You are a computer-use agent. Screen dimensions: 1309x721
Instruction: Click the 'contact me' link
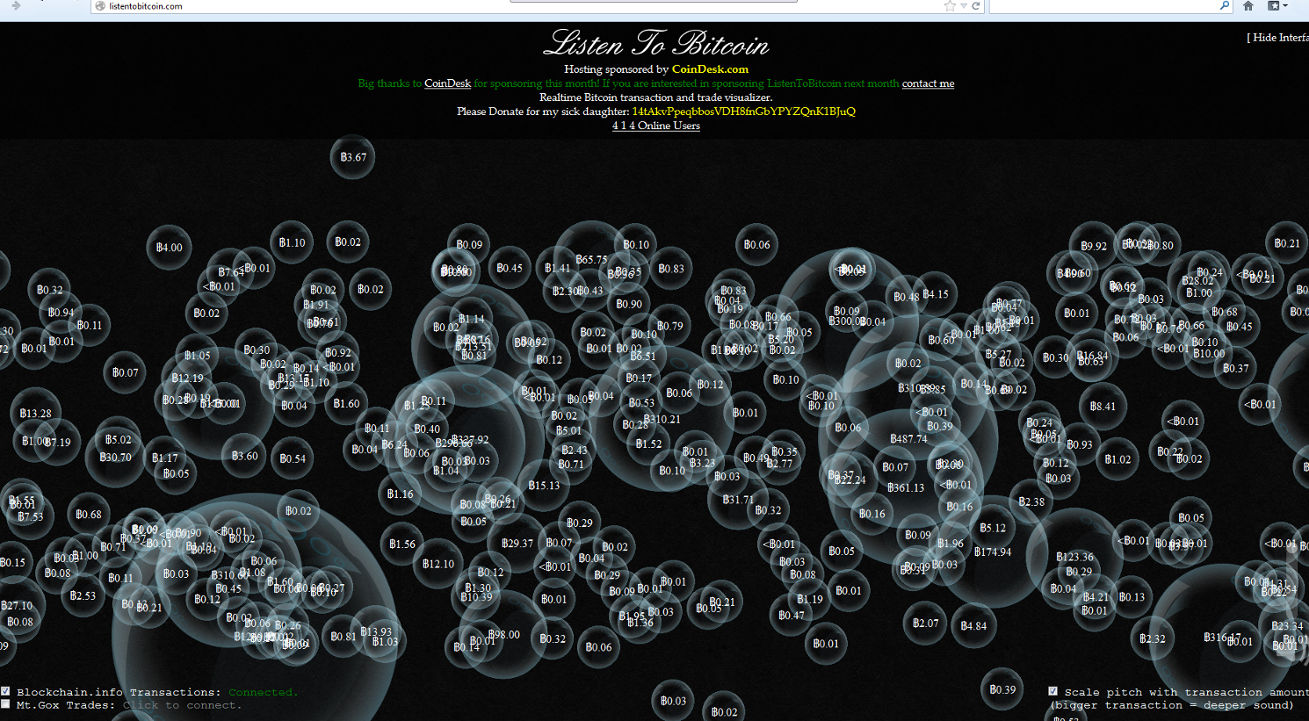(x=927, y=84)
